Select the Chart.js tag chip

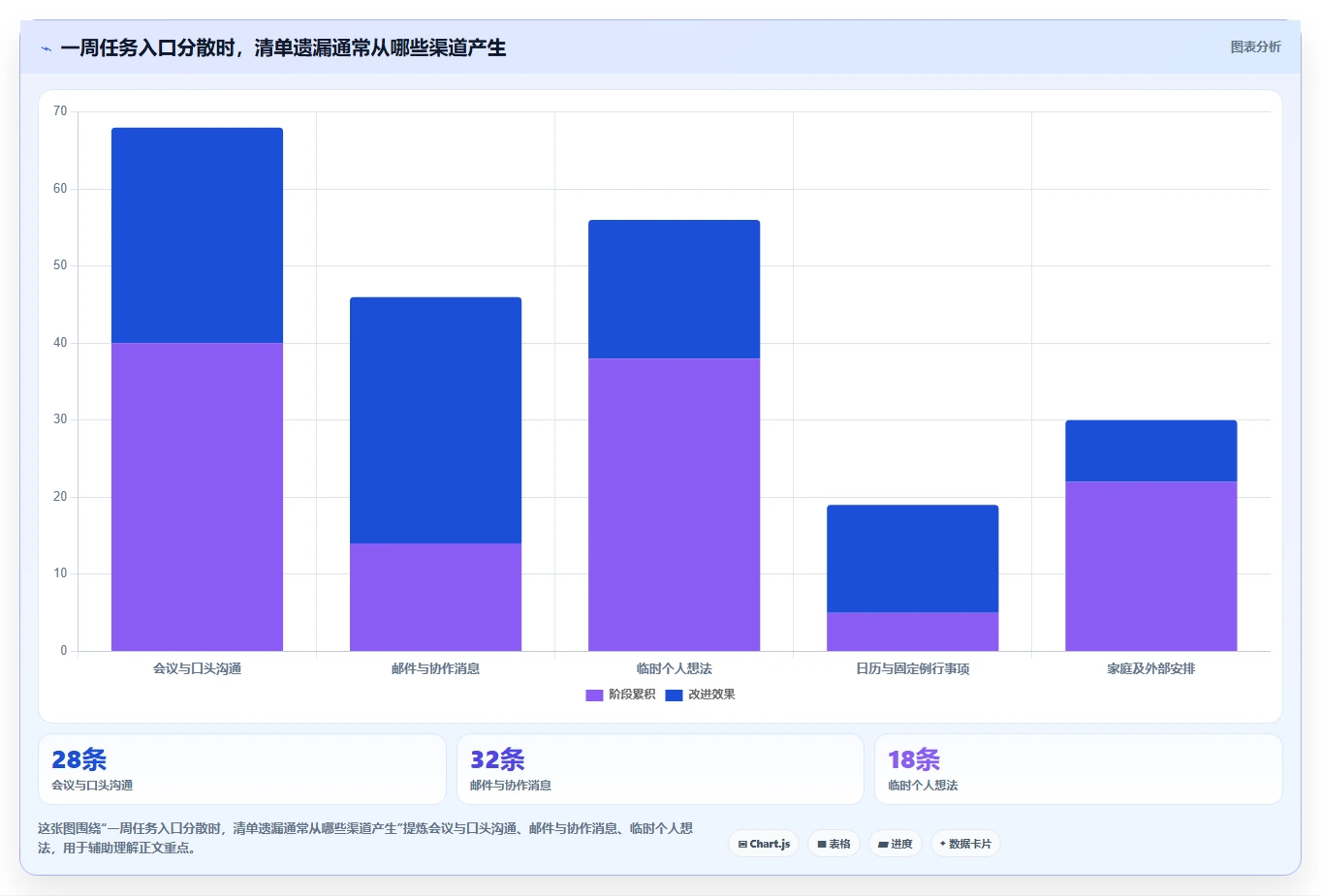click(x=764, y=844)
